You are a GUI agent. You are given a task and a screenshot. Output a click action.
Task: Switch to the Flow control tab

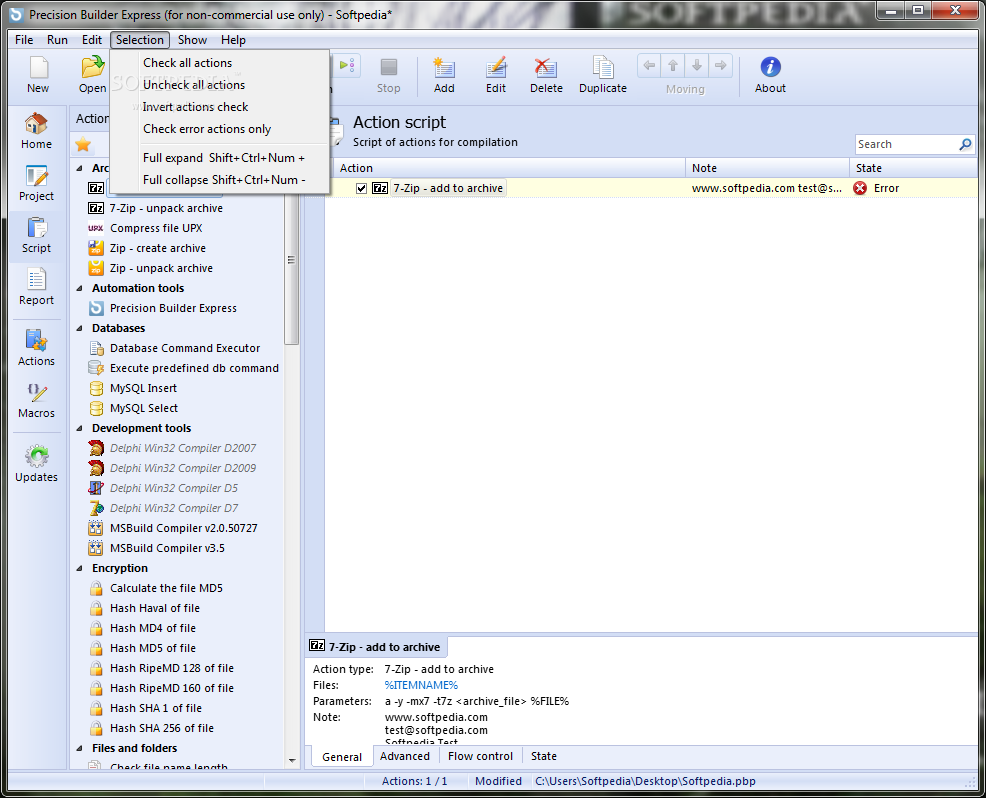[x=480, y=756]
